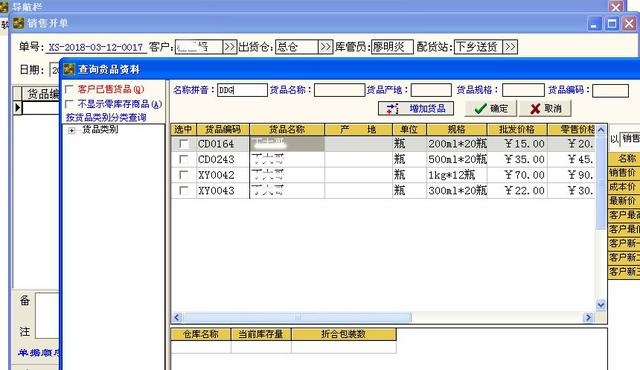Image resolution: width=640 pixels, height=370 pixels.
Task: Sort by the 货品编码 column header
Action: (223, 130)
